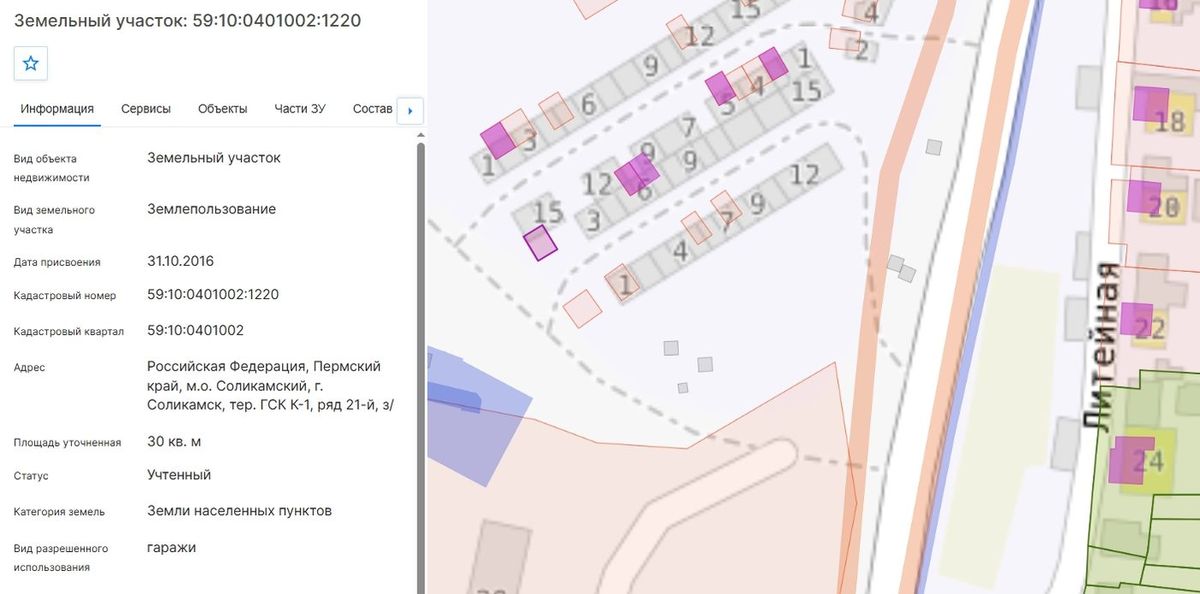Screen dimensions: 1200x594
Task: Click the purple marker at house 20
Action: coord(1143,196)
